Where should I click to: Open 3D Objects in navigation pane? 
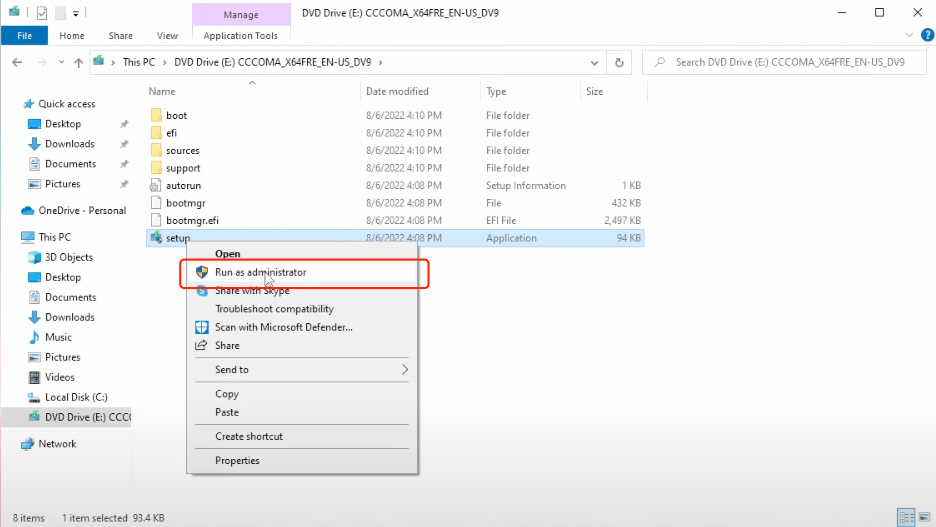tap(69, 257)
